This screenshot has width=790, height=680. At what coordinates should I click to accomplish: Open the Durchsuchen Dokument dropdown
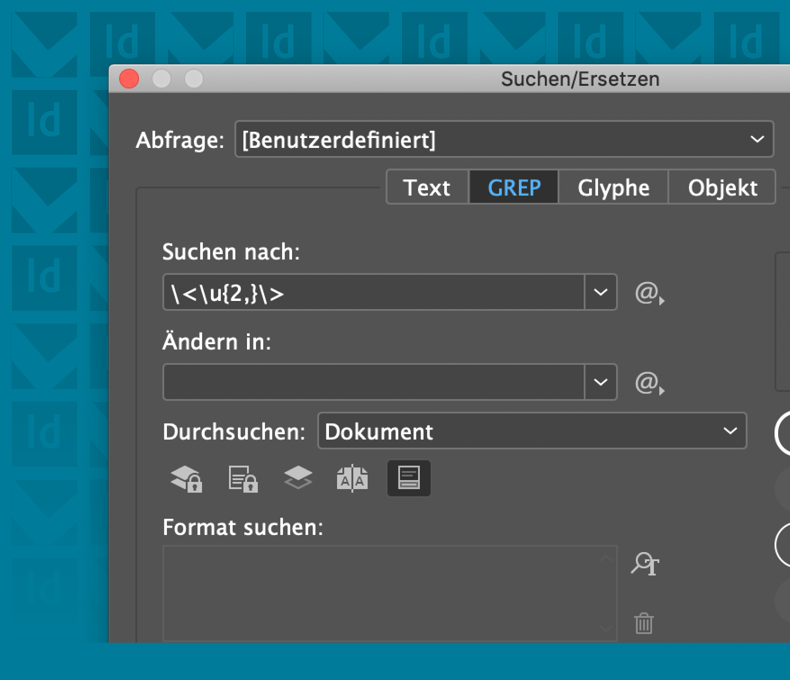(532, 431)
